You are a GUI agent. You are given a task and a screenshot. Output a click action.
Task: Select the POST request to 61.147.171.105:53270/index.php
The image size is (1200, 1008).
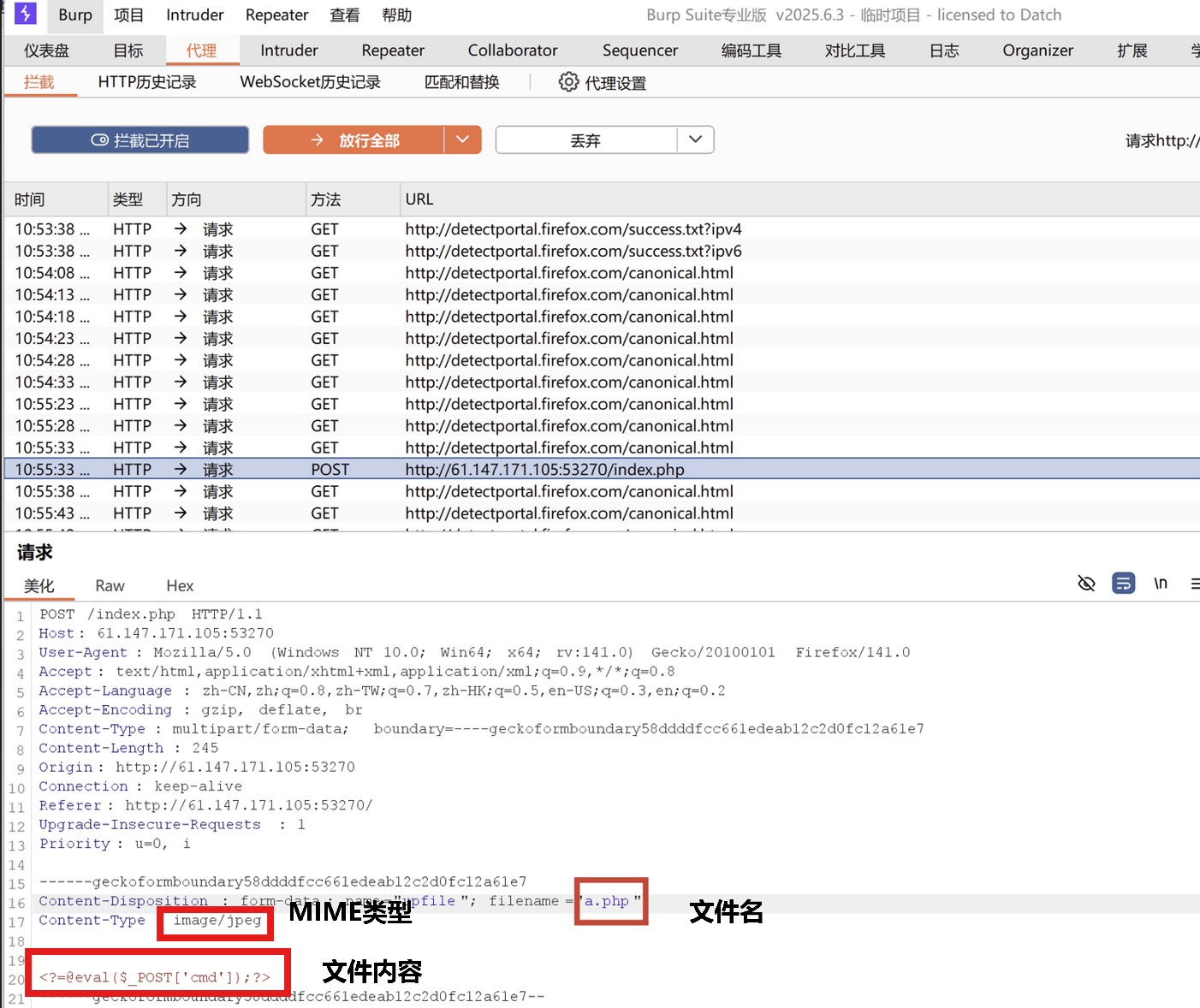click(x=603, y=469)
